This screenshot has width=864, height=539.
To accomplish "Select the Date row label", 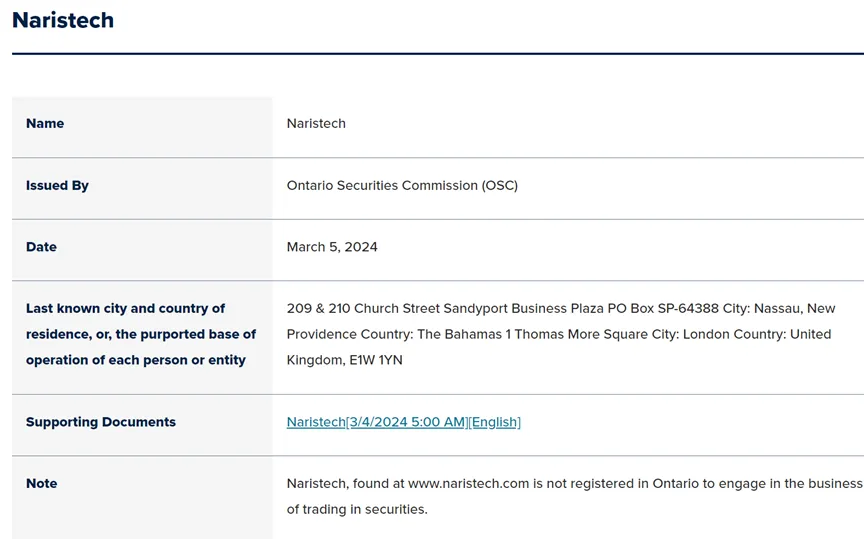I will [x=41, y=247].
